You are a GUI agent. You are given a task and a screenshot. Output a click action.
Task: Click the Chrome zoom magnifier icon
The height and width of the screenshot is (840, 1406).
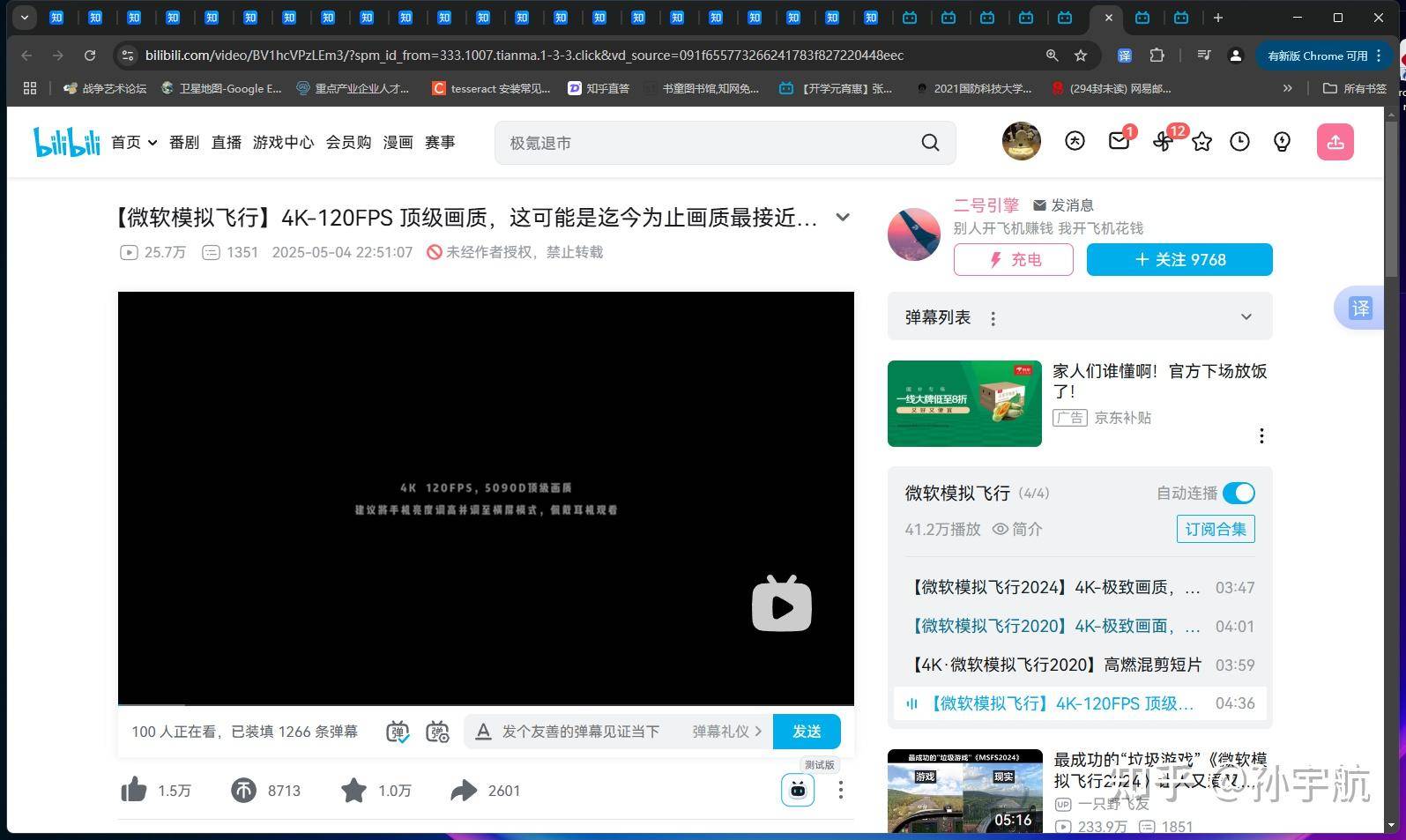pyautogui.click(x=1052, y=56)
